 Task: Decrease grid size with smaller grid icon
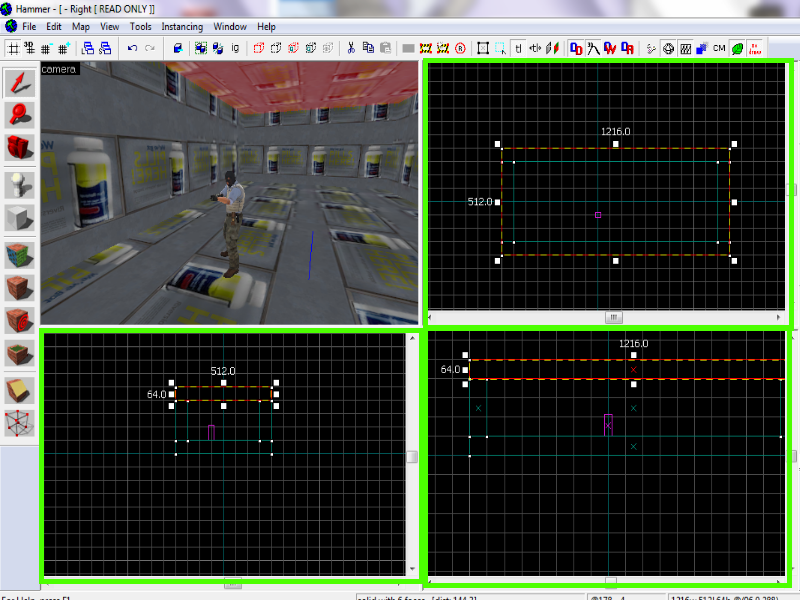pos(46,48)
